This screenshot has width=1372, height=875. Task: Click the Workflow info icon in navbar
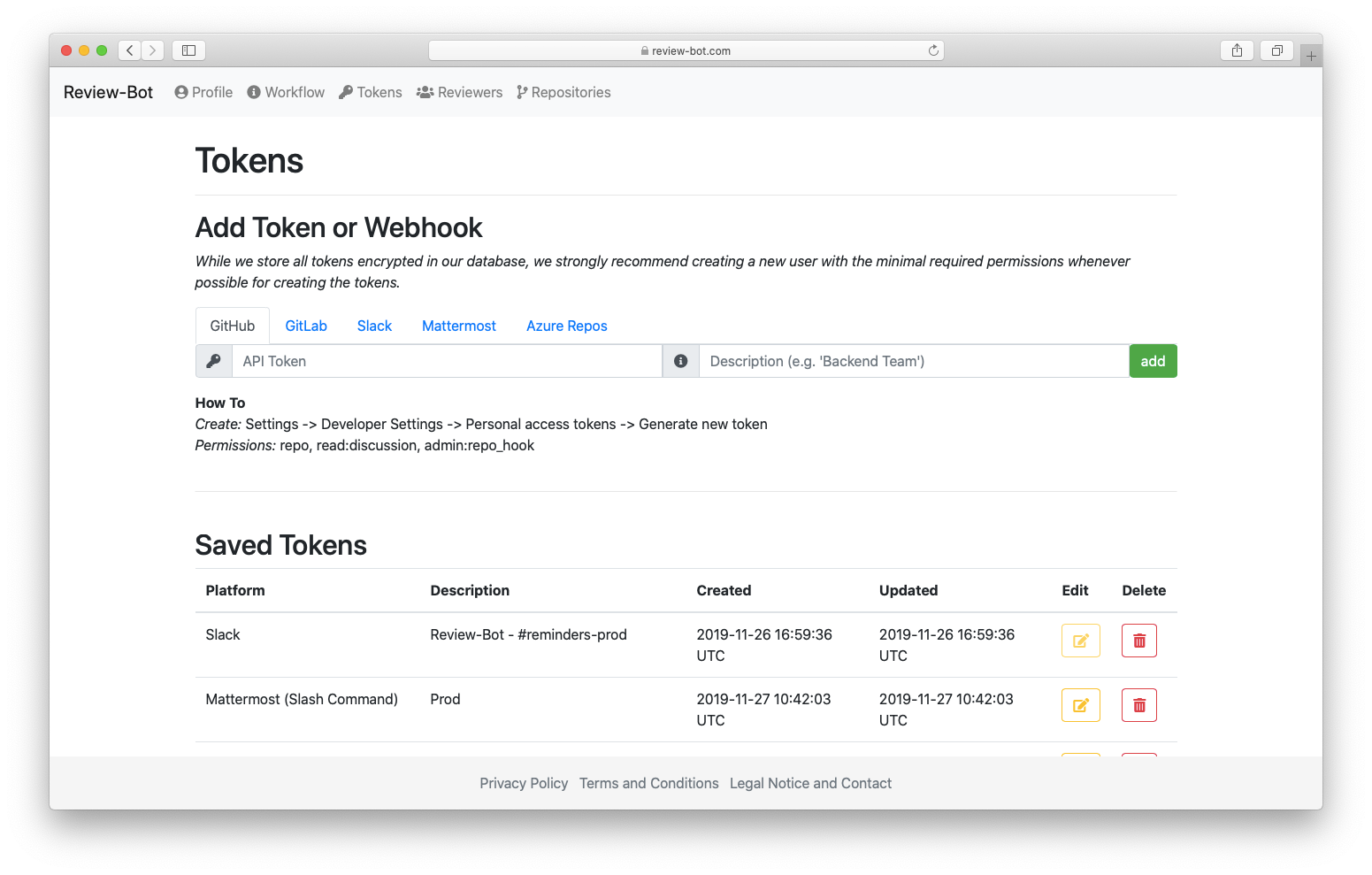pos(253,92)
